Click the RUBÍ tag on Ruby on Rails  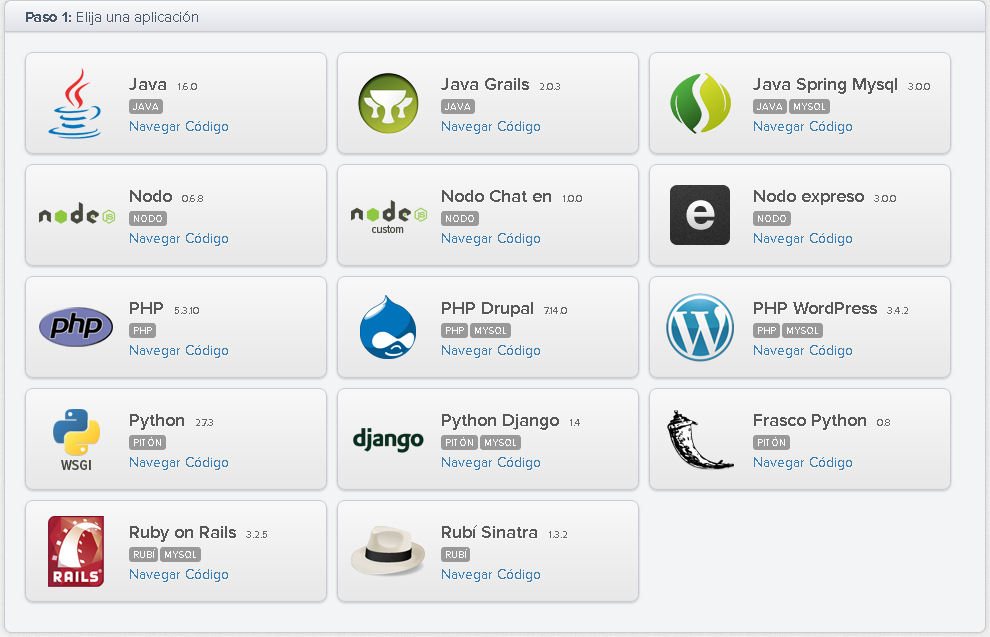[x=143, y=554]
